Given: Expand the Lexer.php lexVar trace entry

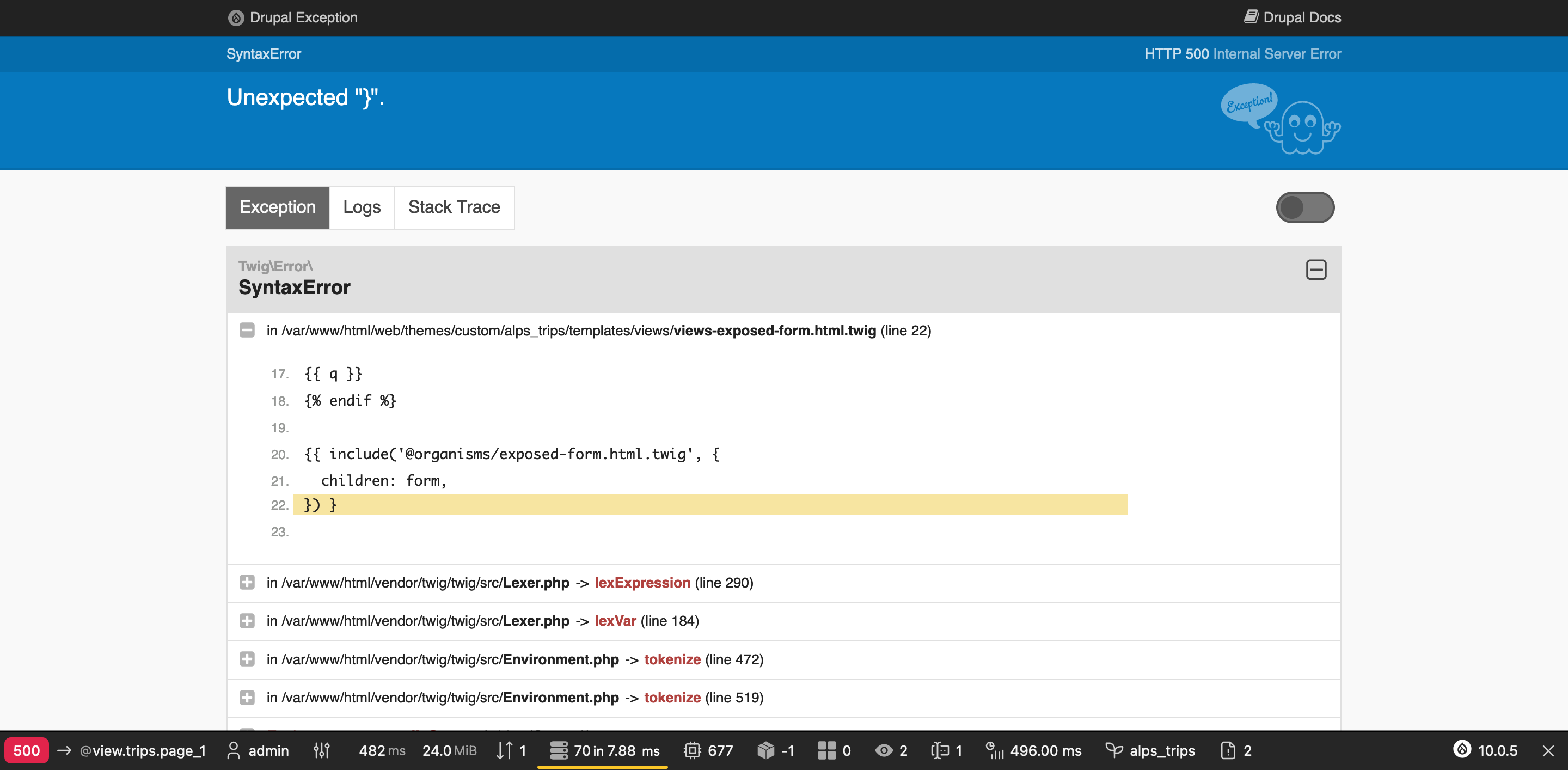Looking at the screenshot, I should click(x=247, y=621).
